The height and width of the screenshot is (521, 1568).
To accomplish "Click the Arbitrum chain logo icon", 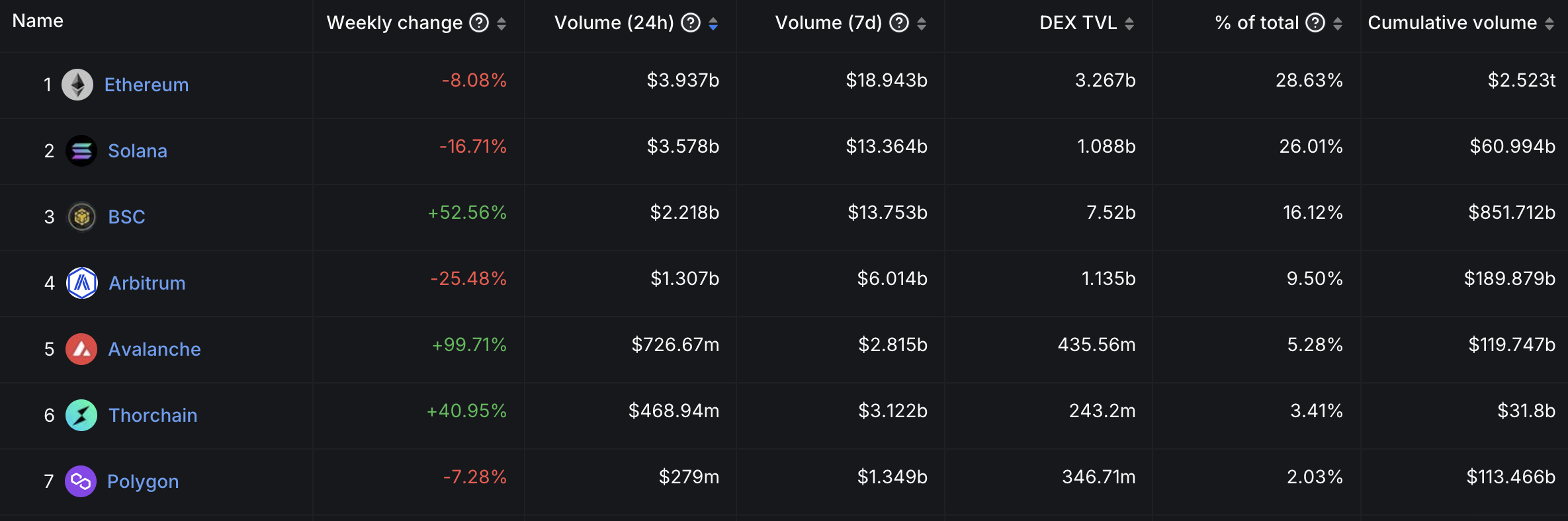I will coord(82,283).
